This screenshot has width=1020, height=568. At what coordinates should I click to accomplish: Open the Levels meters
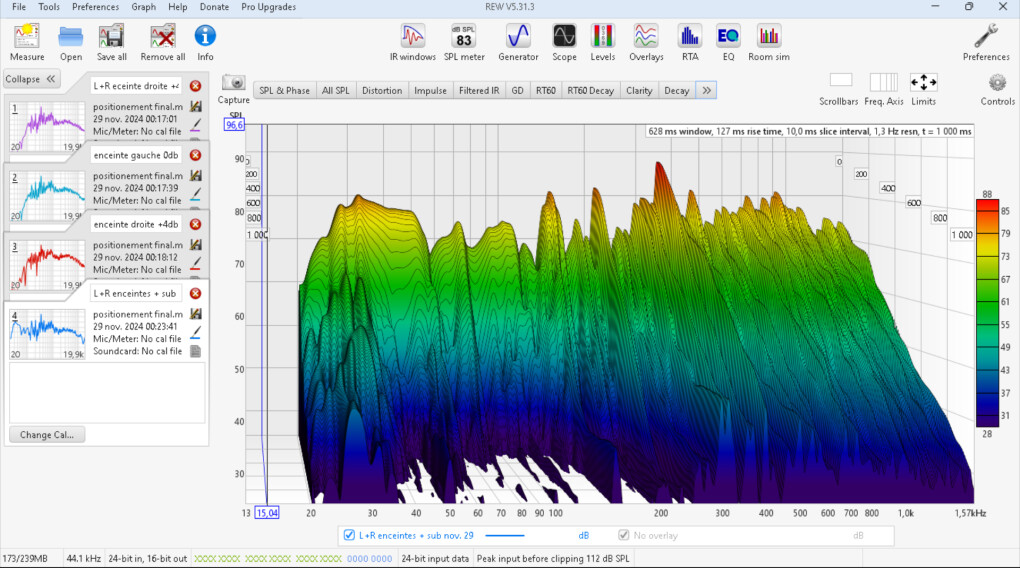602,42
